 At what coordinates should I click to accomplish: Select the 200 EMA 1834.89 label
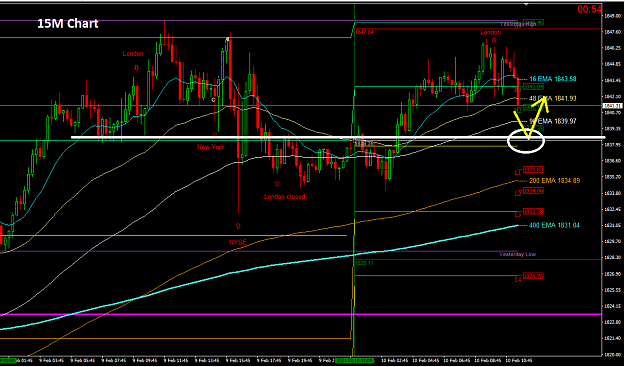554,181
